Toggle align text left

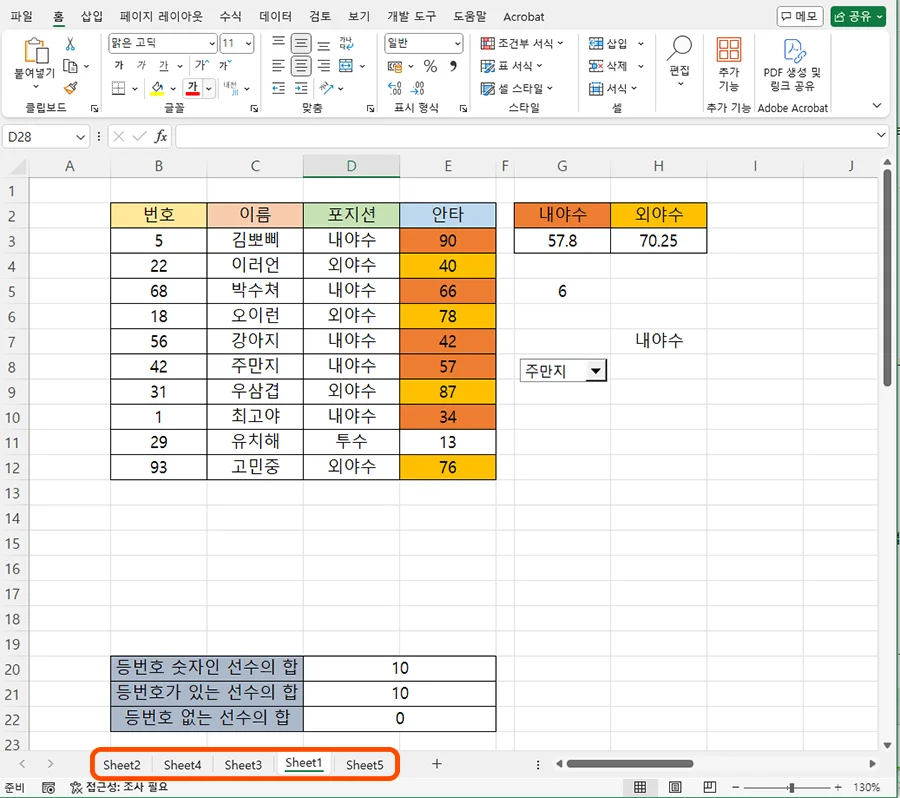[x=278, y=65]
